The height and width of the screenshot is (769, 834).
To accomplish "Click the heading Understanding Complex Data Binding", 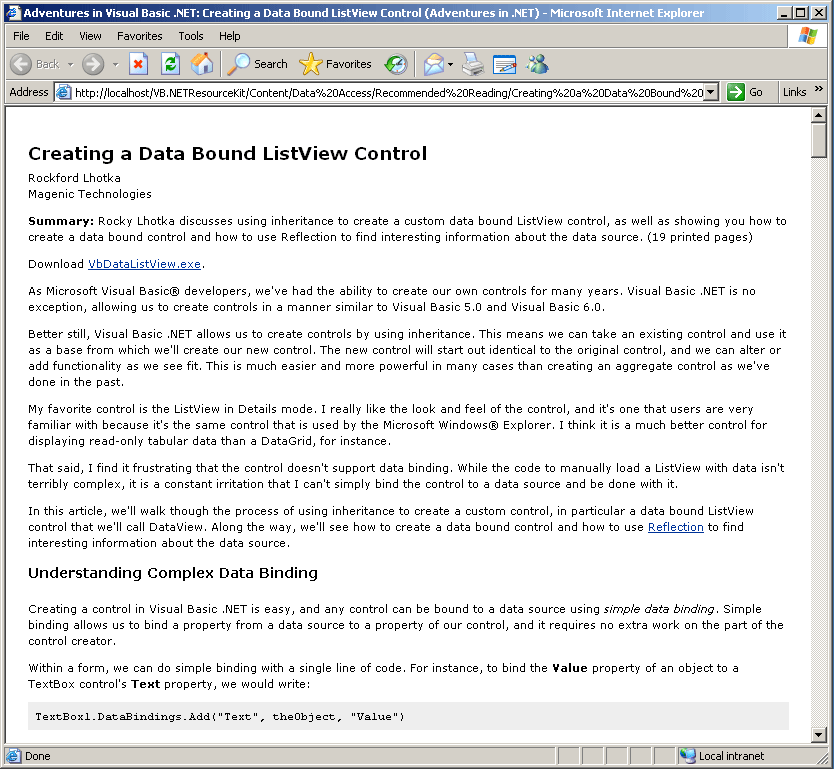I will (x=173, y=573).
